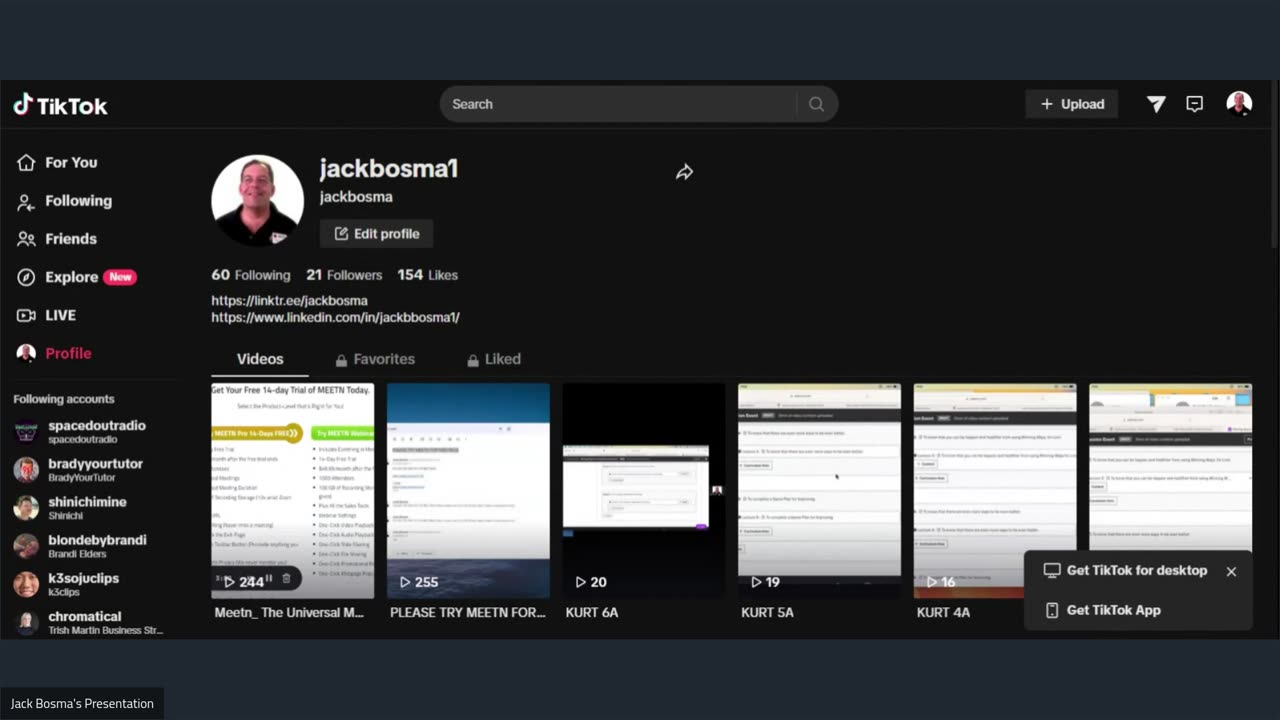Click the Profile avatar icon in sidebar
1280x720 pixels.
(x=26, y=353)
